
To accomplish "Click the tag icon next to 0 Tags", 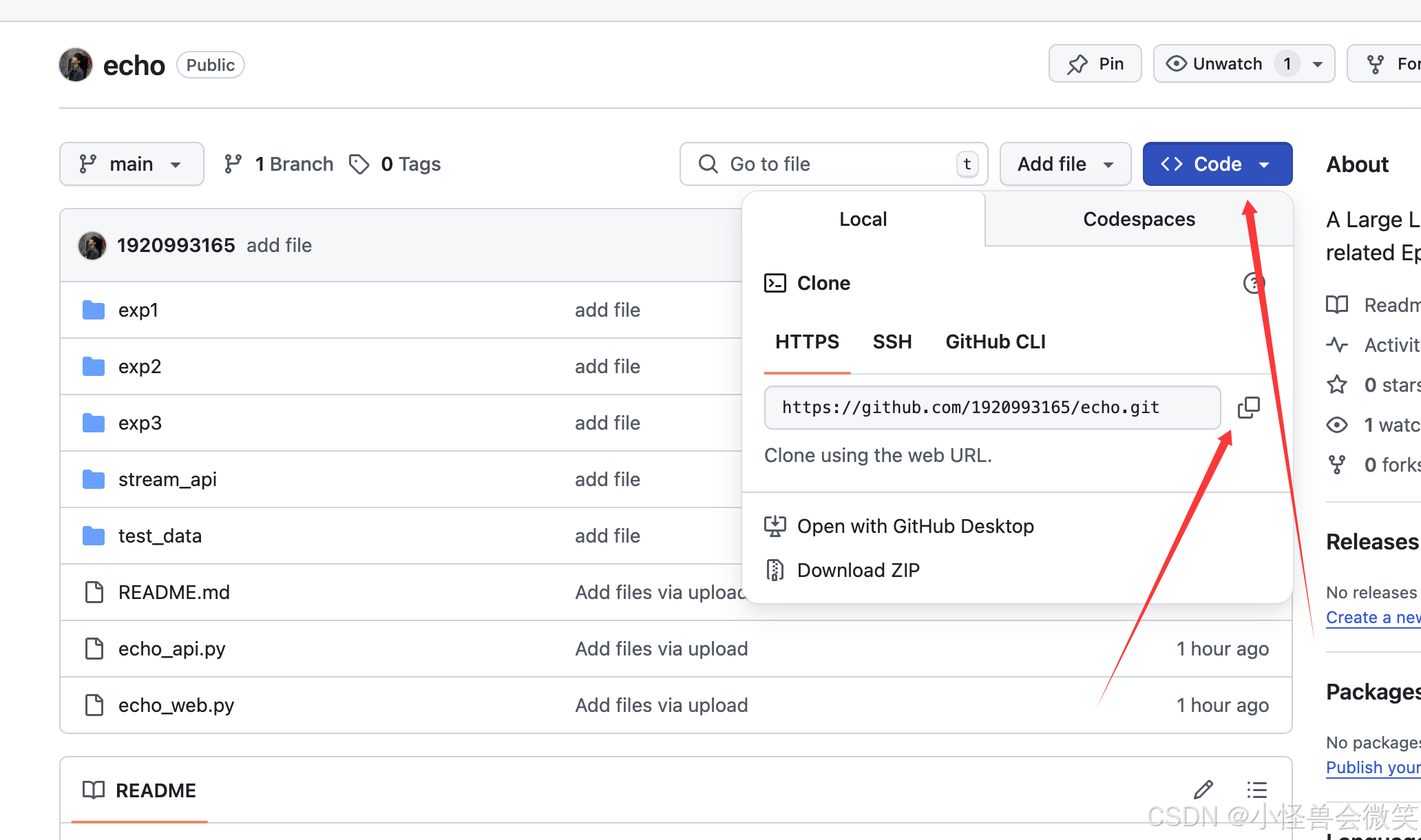I will point(359,164).
